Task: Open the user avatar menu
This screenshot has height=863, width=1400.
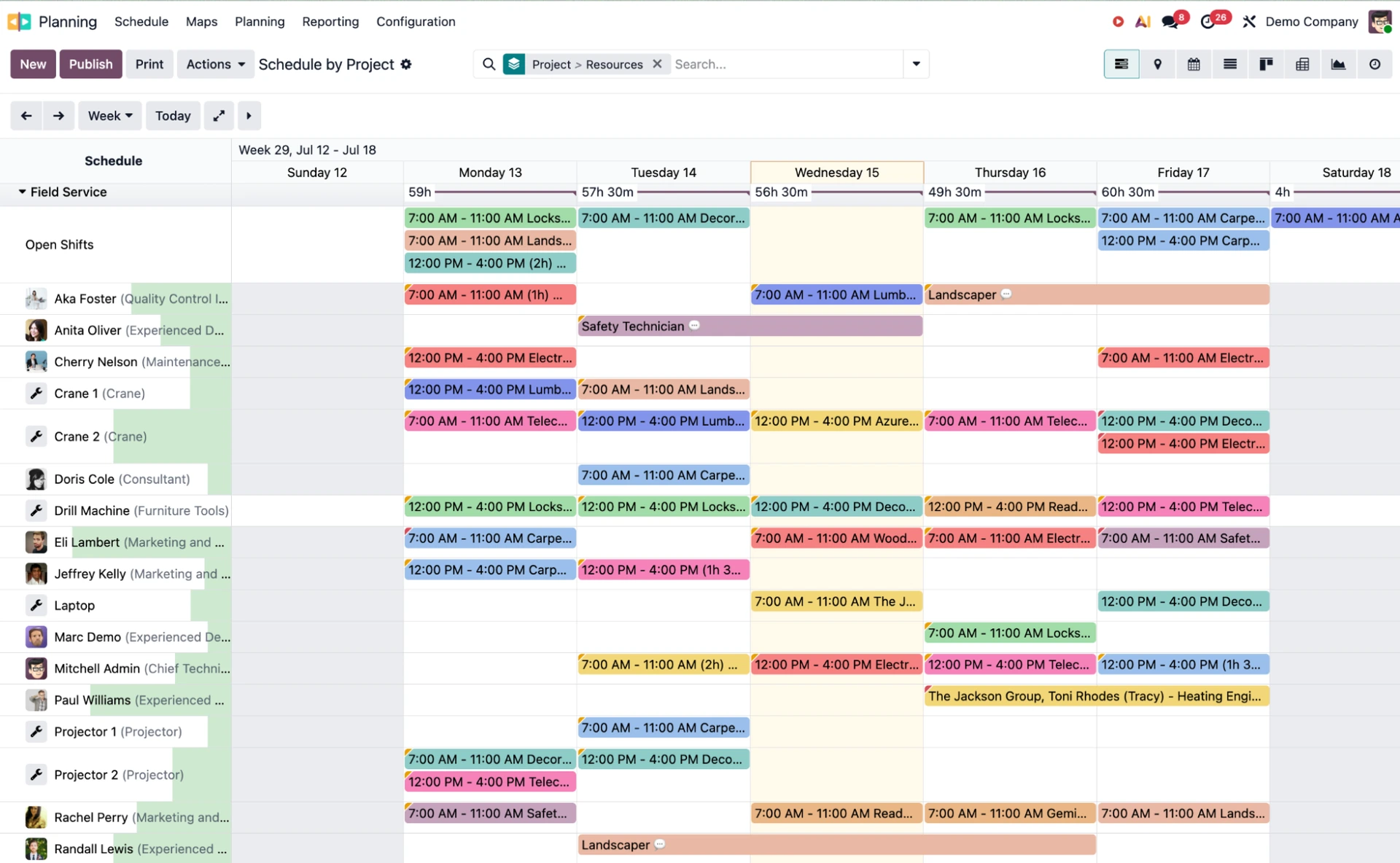Action: pyautogui.click(x=1380, y=22)
